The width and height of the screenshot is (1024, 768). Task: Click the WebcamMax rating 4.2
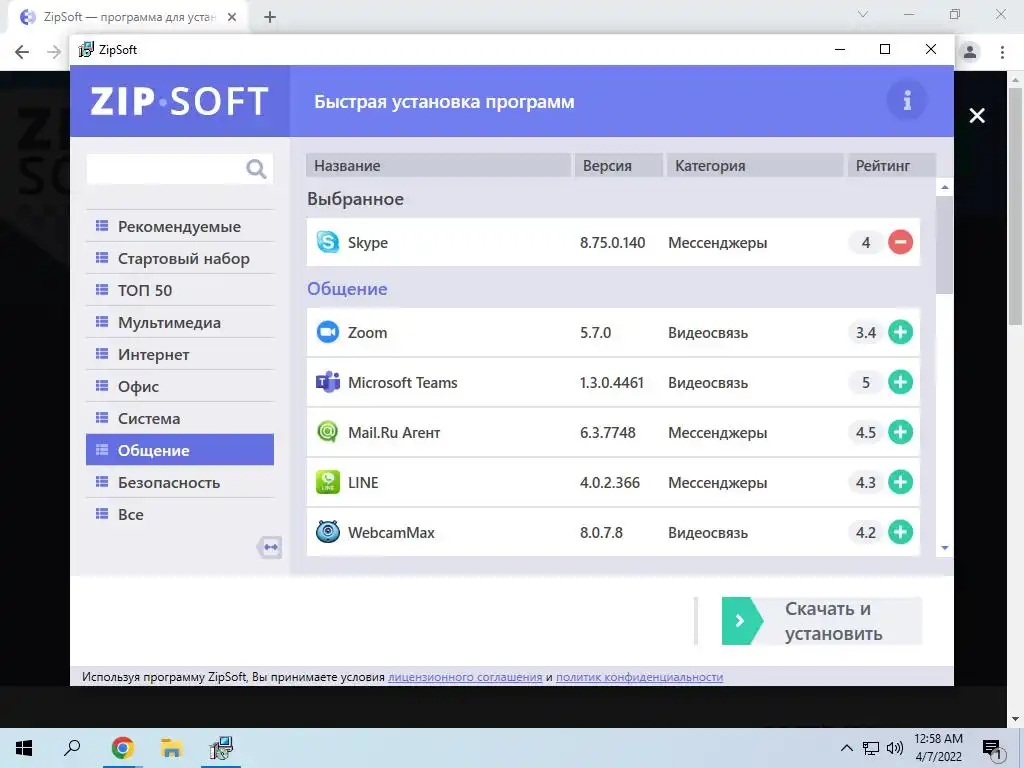click(866, 533)
